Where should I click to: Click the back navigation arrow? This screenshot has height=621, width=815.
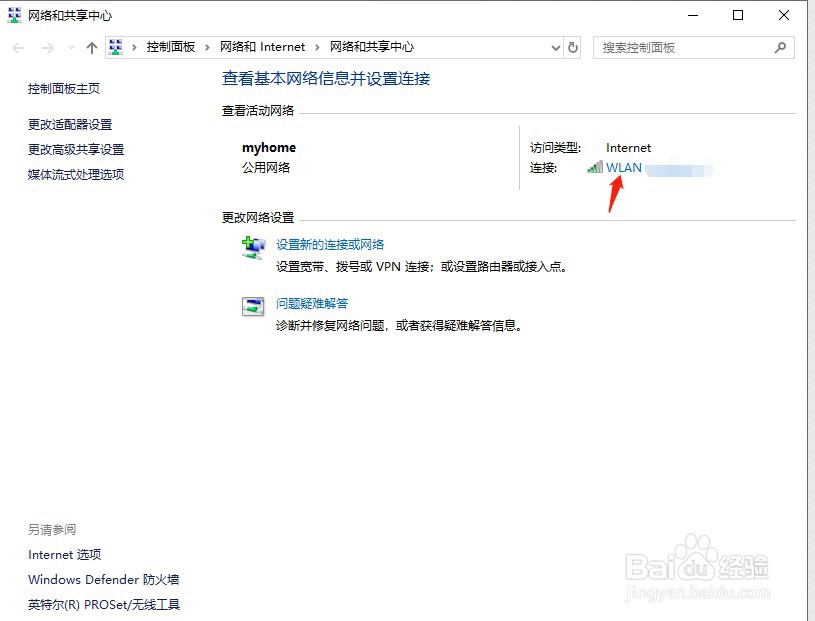(x=17, y=47)
